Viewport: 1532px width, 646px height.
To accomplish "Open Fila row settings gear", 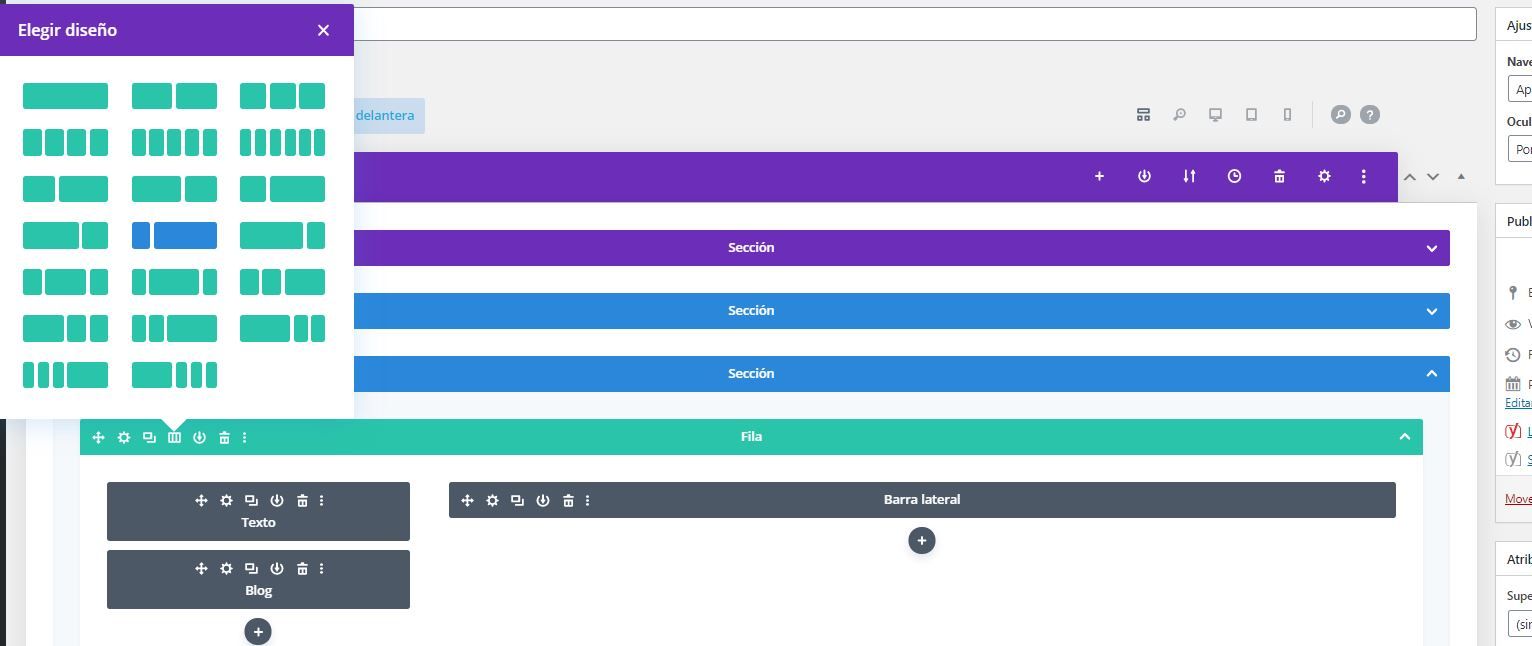I will coord(124,437).
